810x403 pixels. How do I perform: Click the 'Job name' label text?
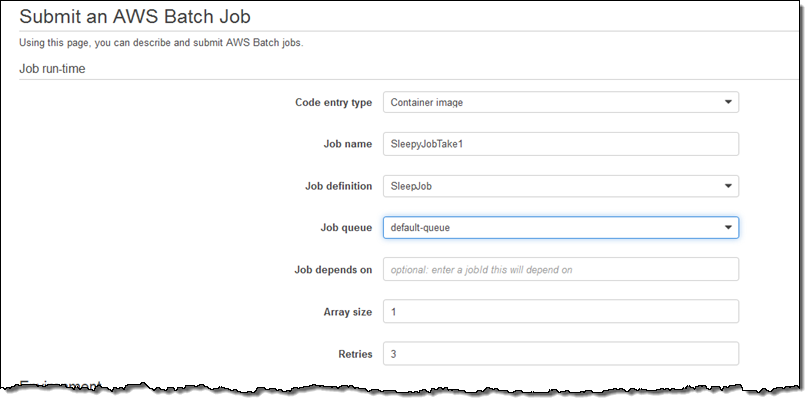click(x=347, y=144)
